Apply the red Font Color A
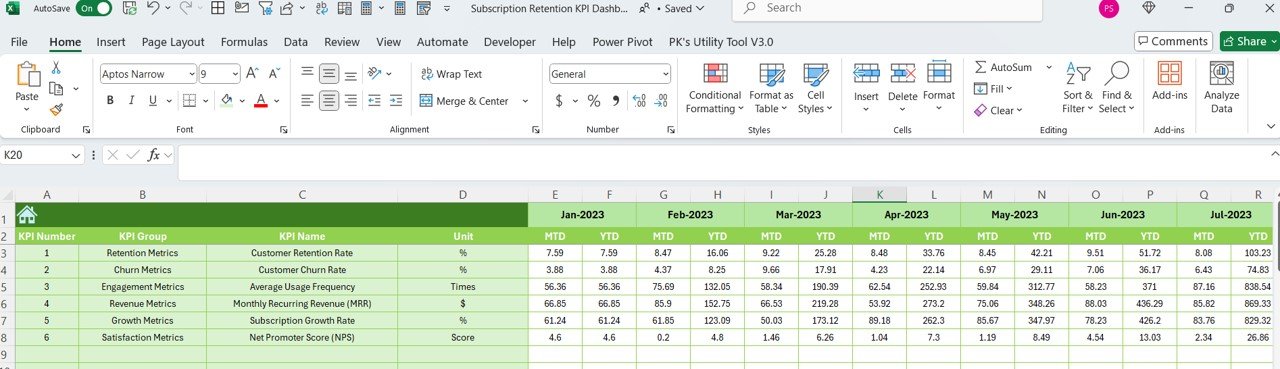 (260, 101)
